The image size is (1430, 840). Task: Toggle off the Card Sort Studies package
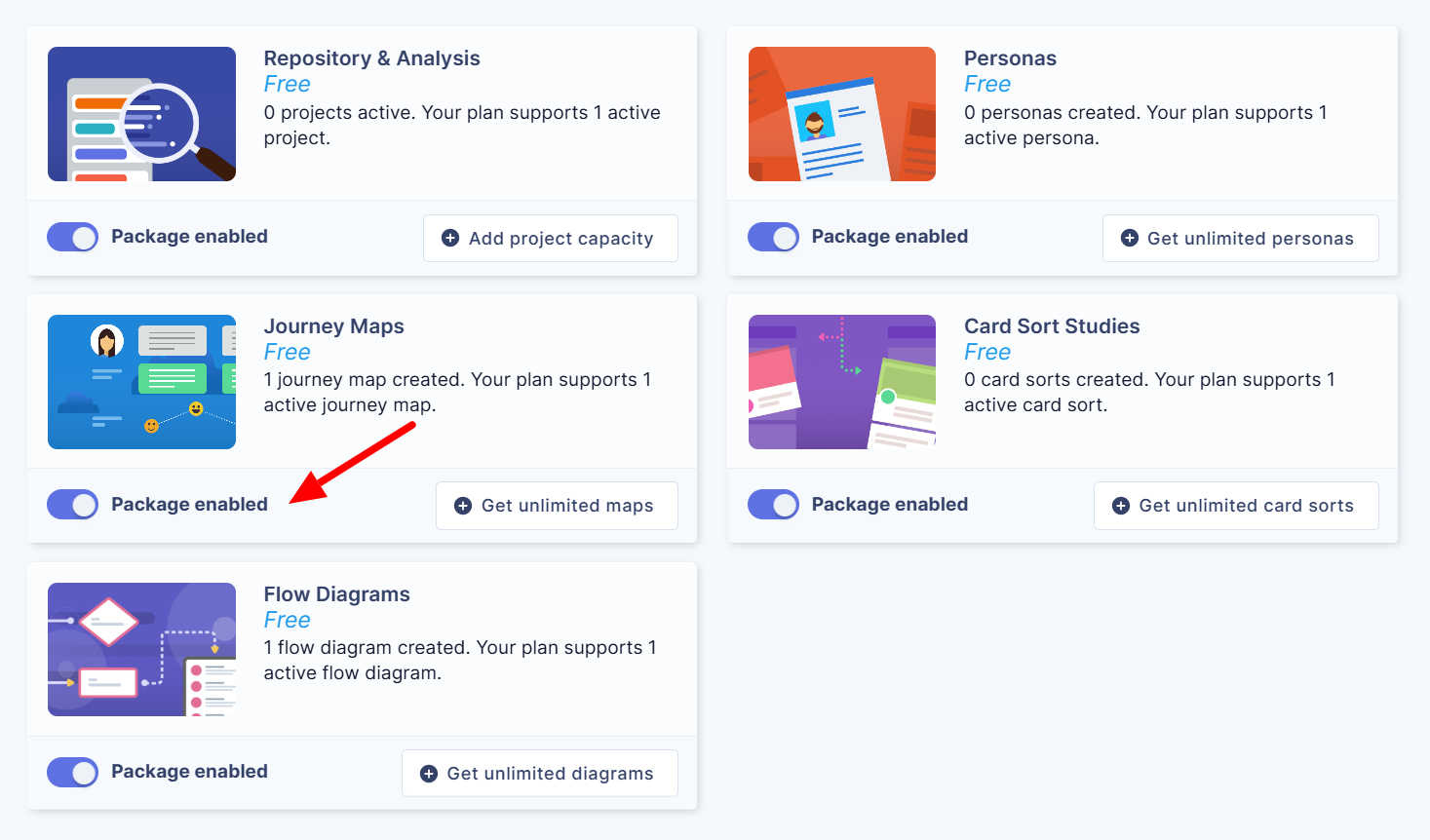[773, 505]
